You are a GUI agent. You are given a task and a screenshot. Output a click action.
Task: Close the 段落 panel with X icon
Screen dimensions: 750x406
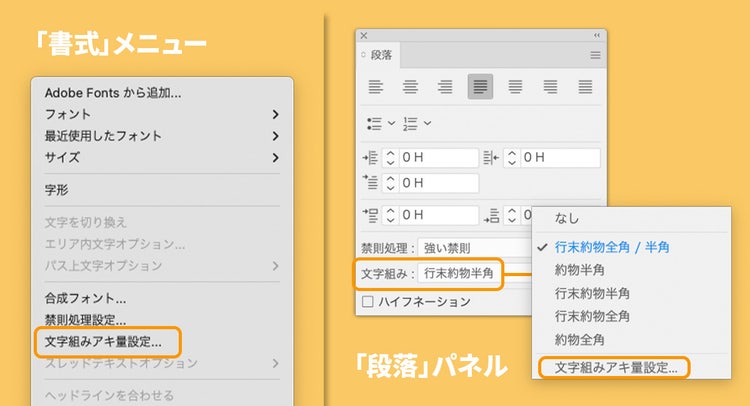coord(364,35)
